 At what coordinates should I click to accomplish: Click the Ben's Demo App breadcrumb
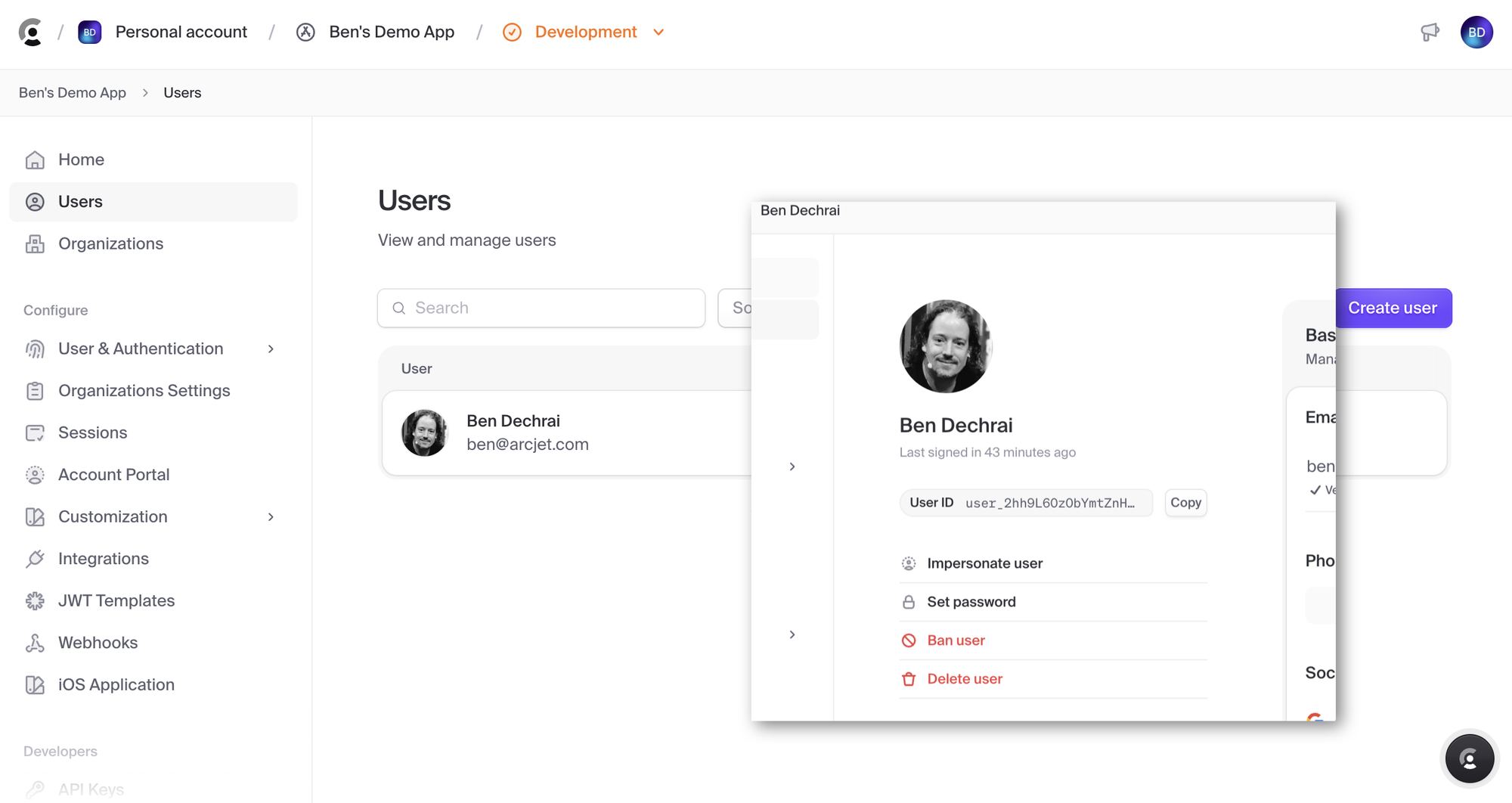(x=73, y=92)
